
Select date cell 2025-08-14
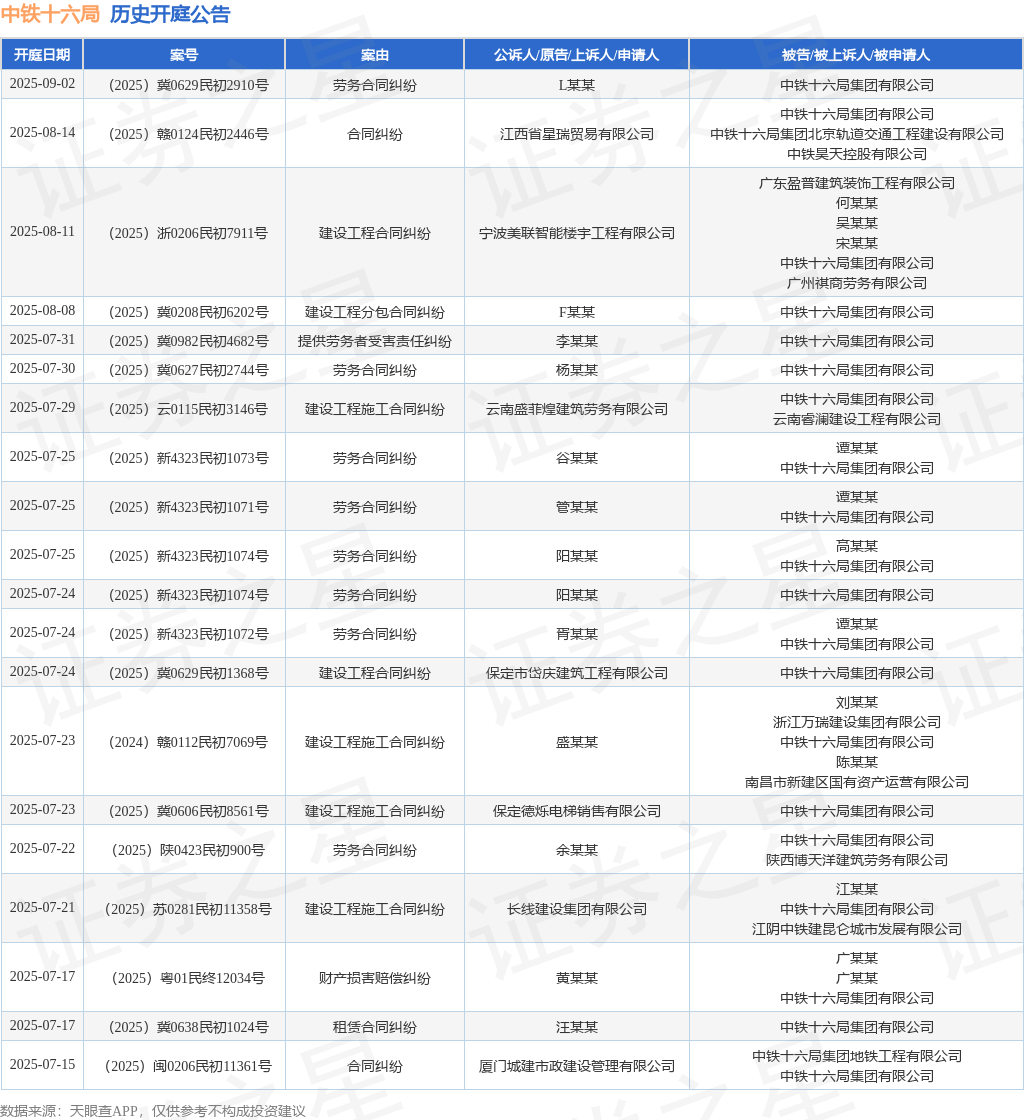click(x=42, y=133)
